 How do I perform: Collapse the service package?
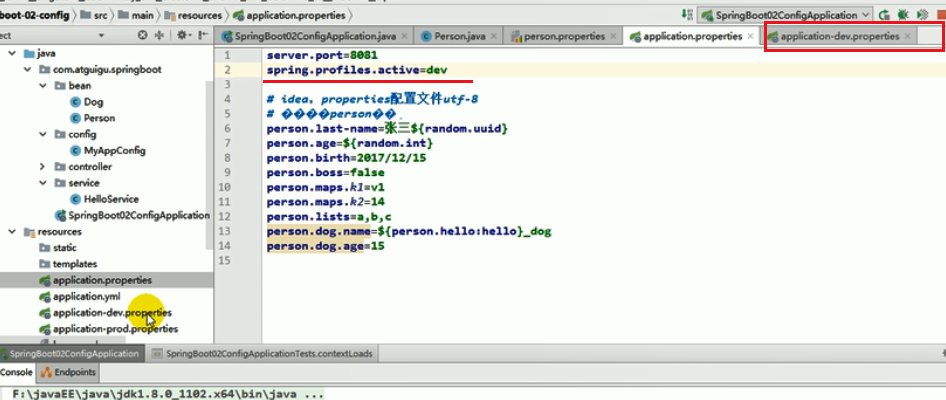coord(42,183)
